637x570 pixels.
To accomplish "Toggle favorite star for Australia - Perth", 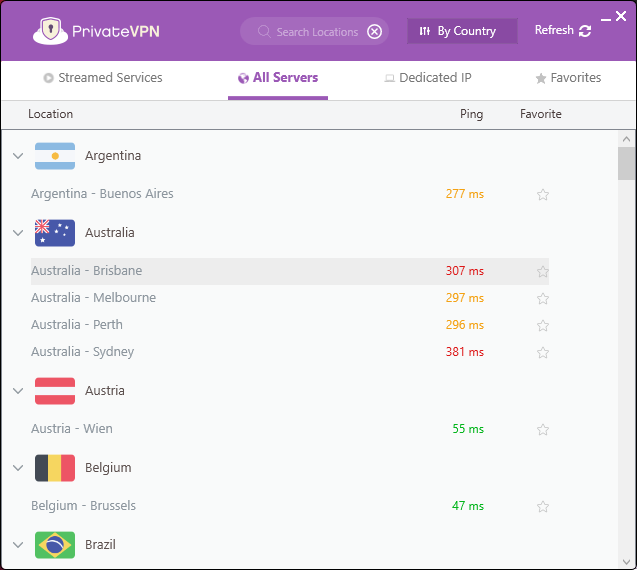I will (x=543, y=325).
